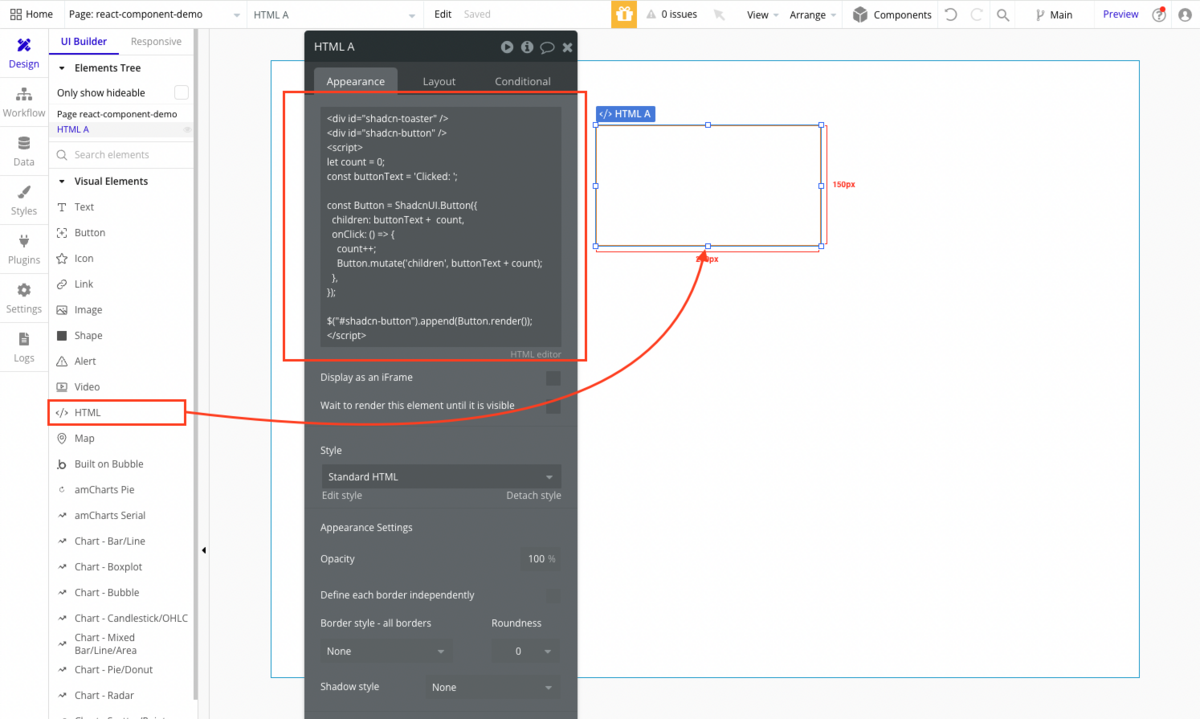Open the Settings gear section
The image size is (1200, 719).
tap(24, 298)
